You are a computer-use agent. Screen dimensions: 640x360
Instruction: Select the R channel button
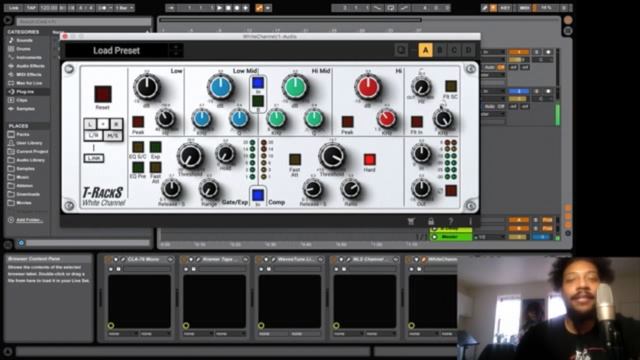point(116,124)
